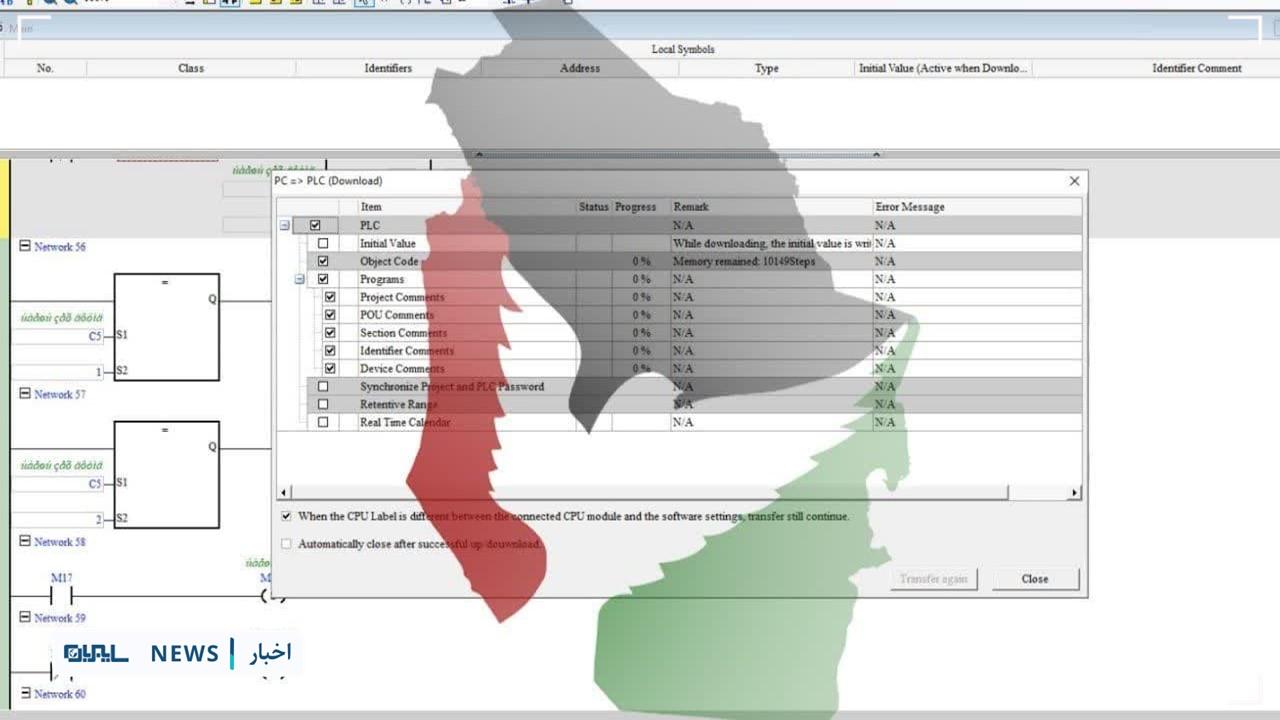The height and width of the screenshot is (720, 1280).
Task: Click the Identifiers header in Local Symbols
Action: tap(388, 68)
